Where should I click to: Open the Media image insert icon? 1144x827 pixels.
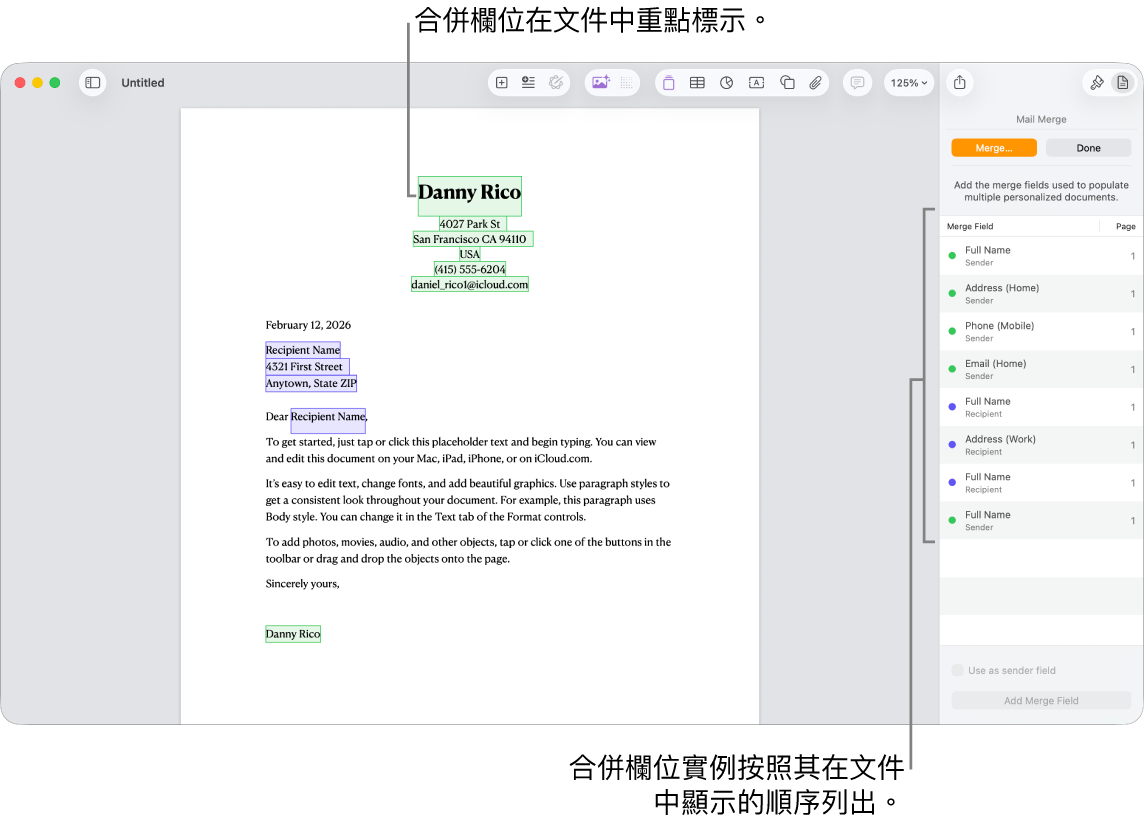[x=600, y=82]
